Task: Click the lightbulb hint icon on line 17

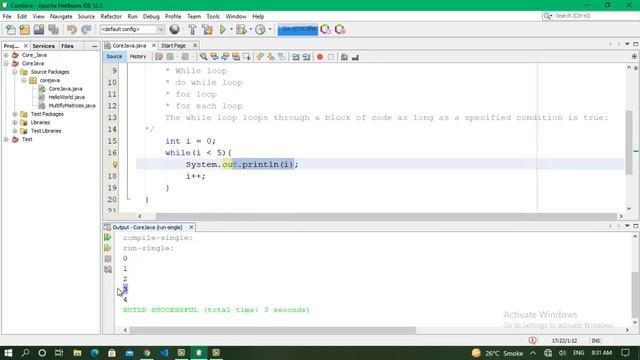Action: (115, 164)
